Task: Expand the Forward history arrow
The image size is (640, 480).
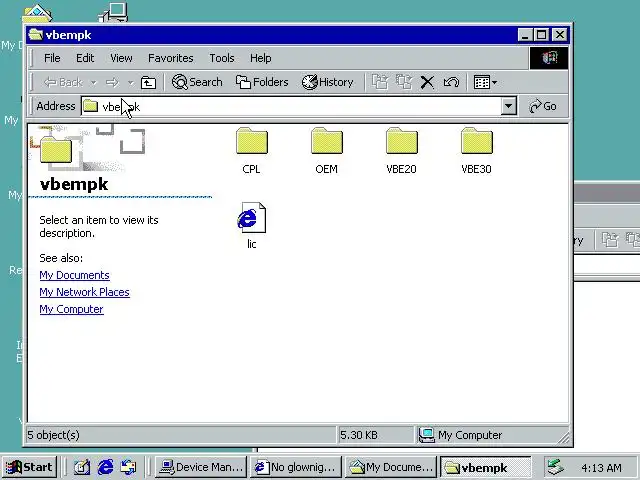Action: (x=131, y=83)
